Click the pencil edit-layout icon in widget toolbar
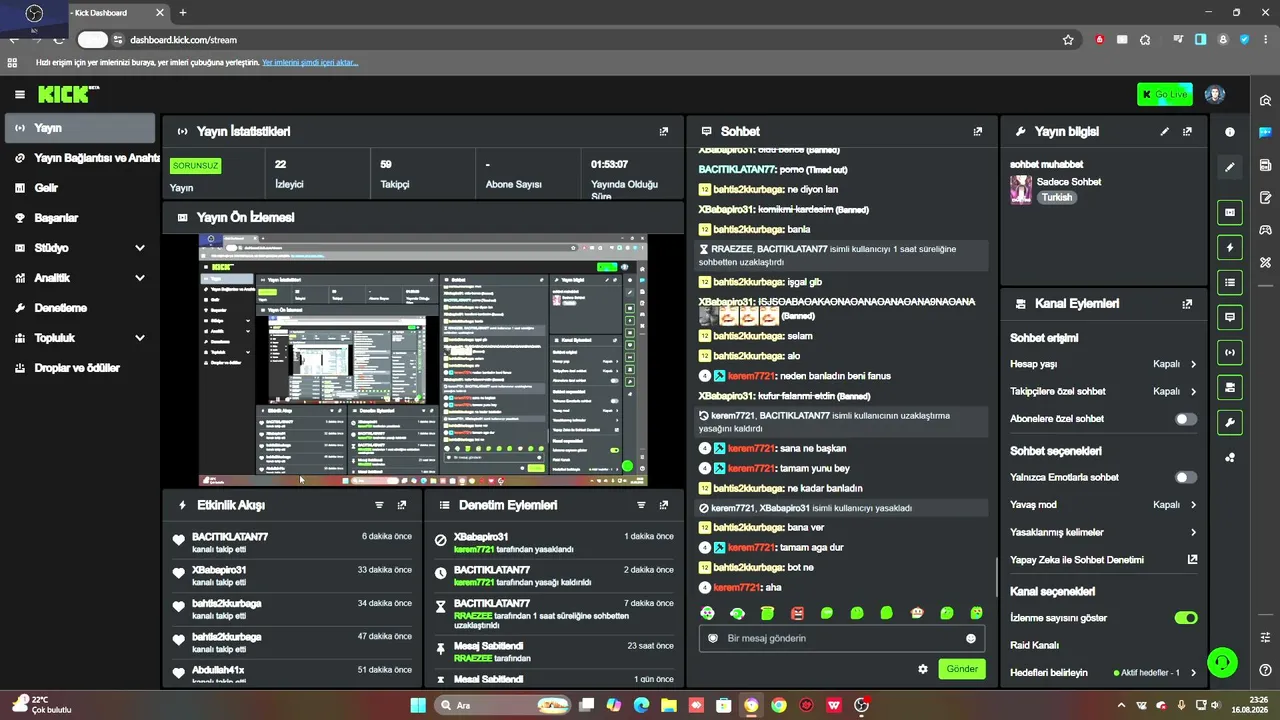 tap(1230, 167)
